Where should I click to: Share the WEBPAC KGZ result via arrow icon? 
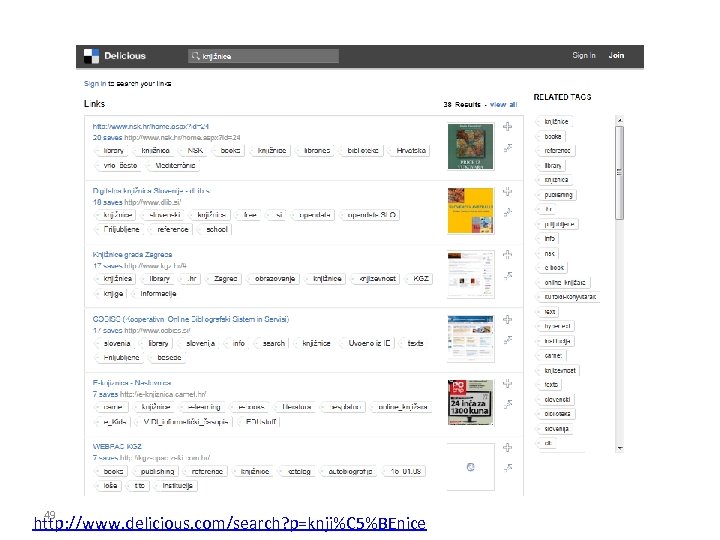point(508,468)
